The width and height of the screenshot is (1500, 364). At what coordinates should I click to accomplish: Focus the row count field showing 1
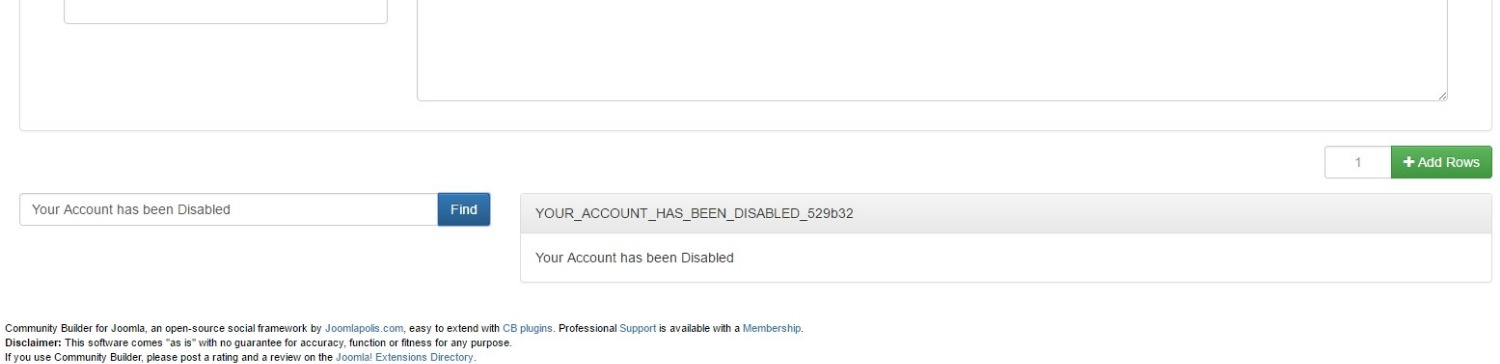[1358, 162]
